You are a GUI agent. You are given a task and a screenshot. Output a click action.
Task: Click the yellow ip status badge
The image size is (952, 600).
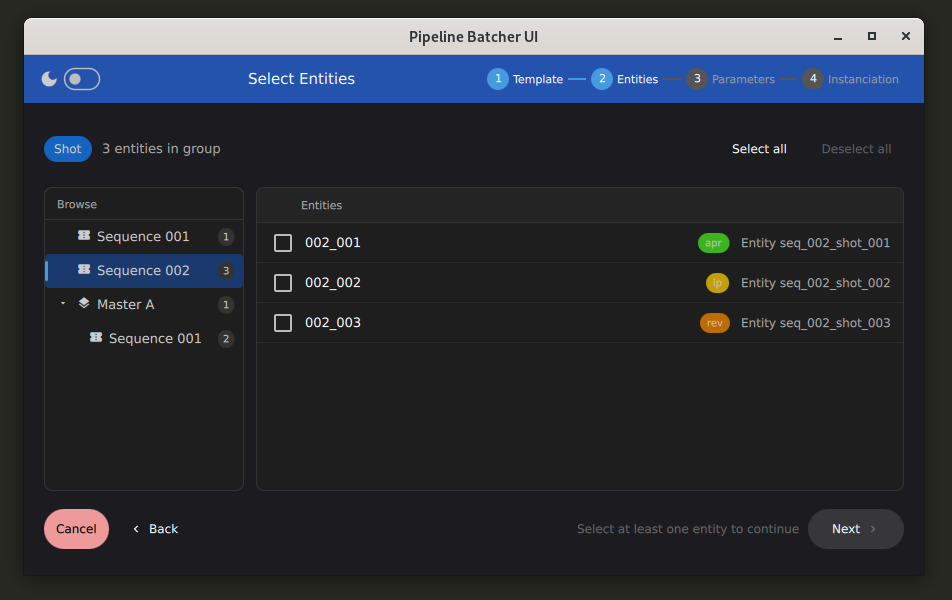point(717,283)
